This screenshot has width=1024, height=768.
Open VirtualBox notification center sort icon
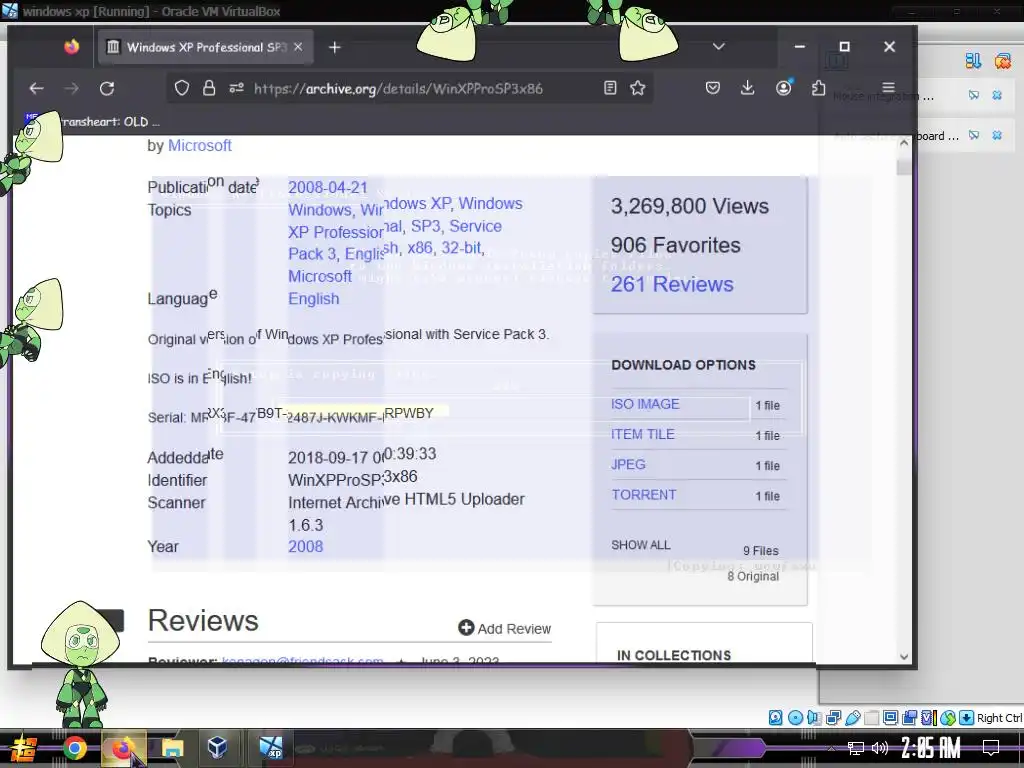point(973,61)
